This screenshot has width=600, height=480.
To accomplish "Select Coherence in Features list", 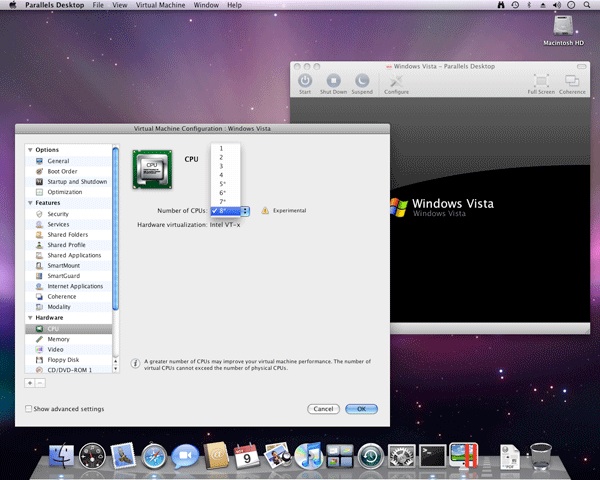I will coord(68,296).
